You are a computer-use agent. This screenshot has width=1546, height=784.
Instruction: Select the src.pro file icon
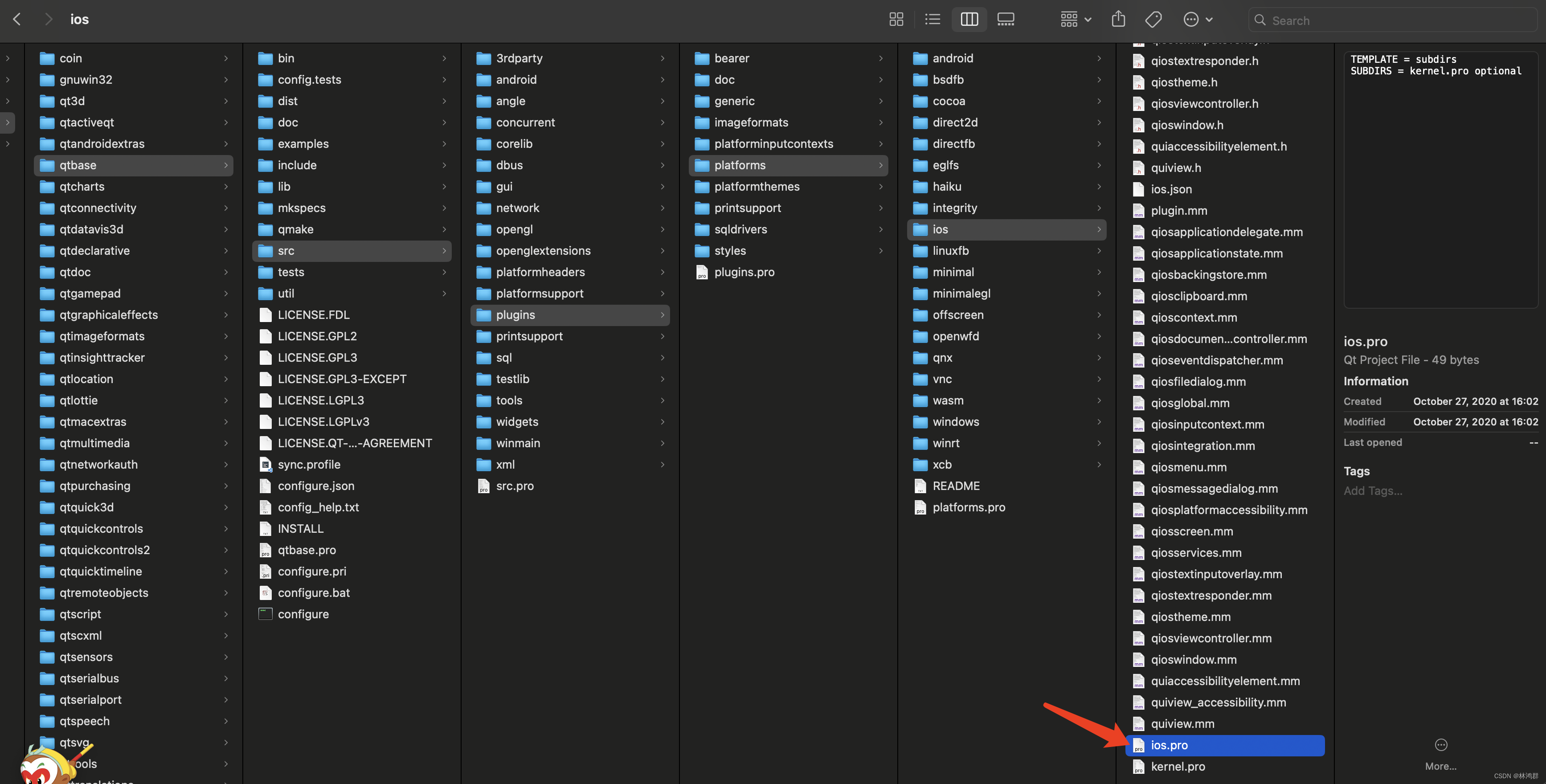click(x=483, y=486)
